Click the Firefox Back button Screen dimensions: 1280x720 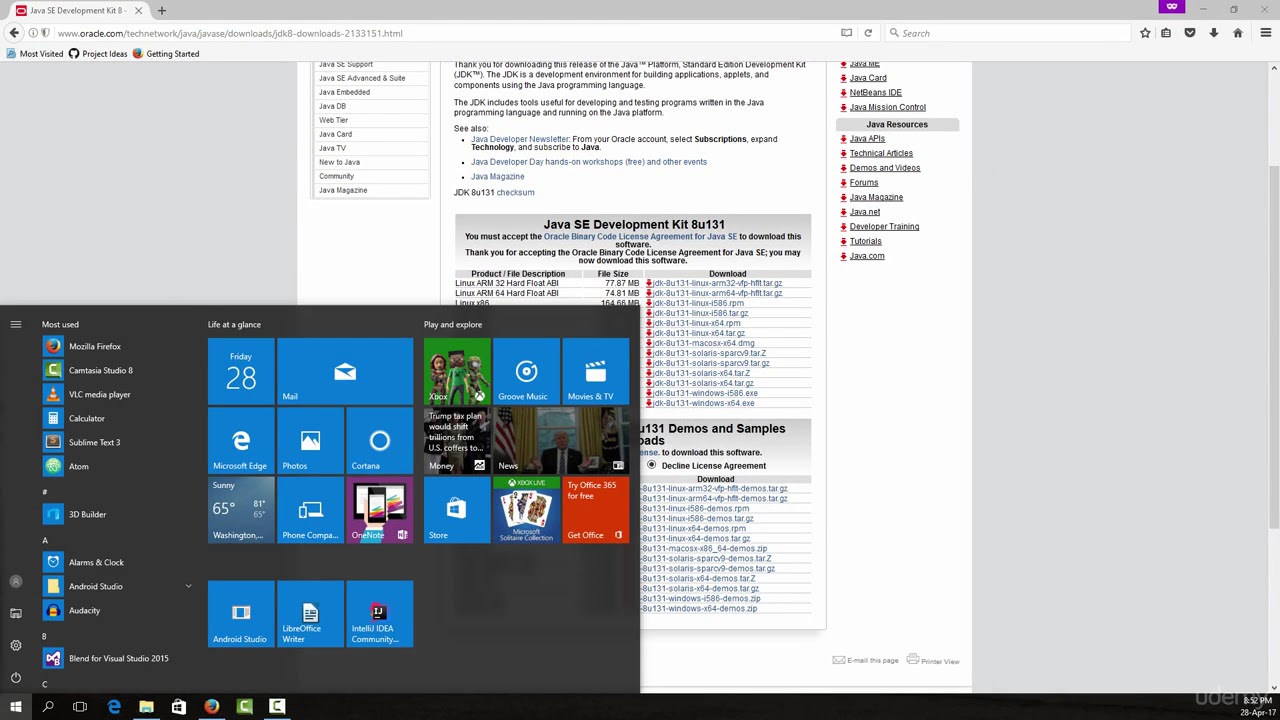click(14, 33)
